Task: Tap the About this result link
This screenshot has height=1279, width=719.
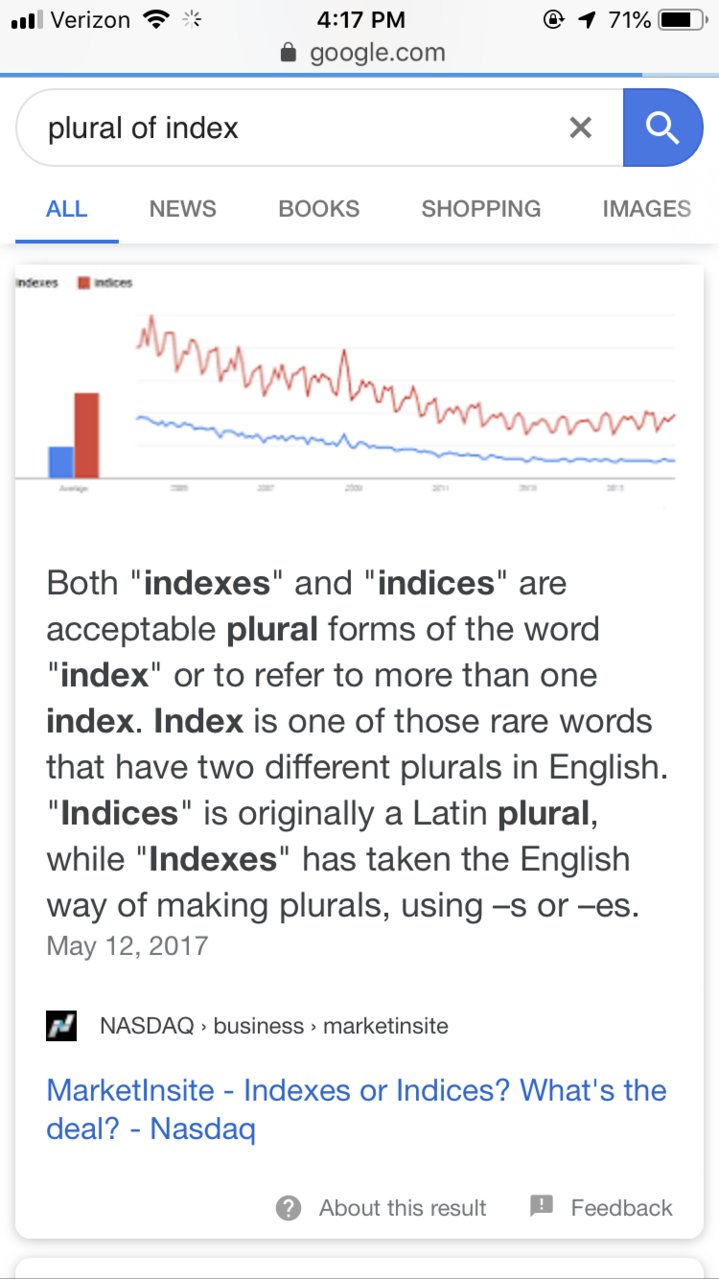Action: (x=403, y=1208)
